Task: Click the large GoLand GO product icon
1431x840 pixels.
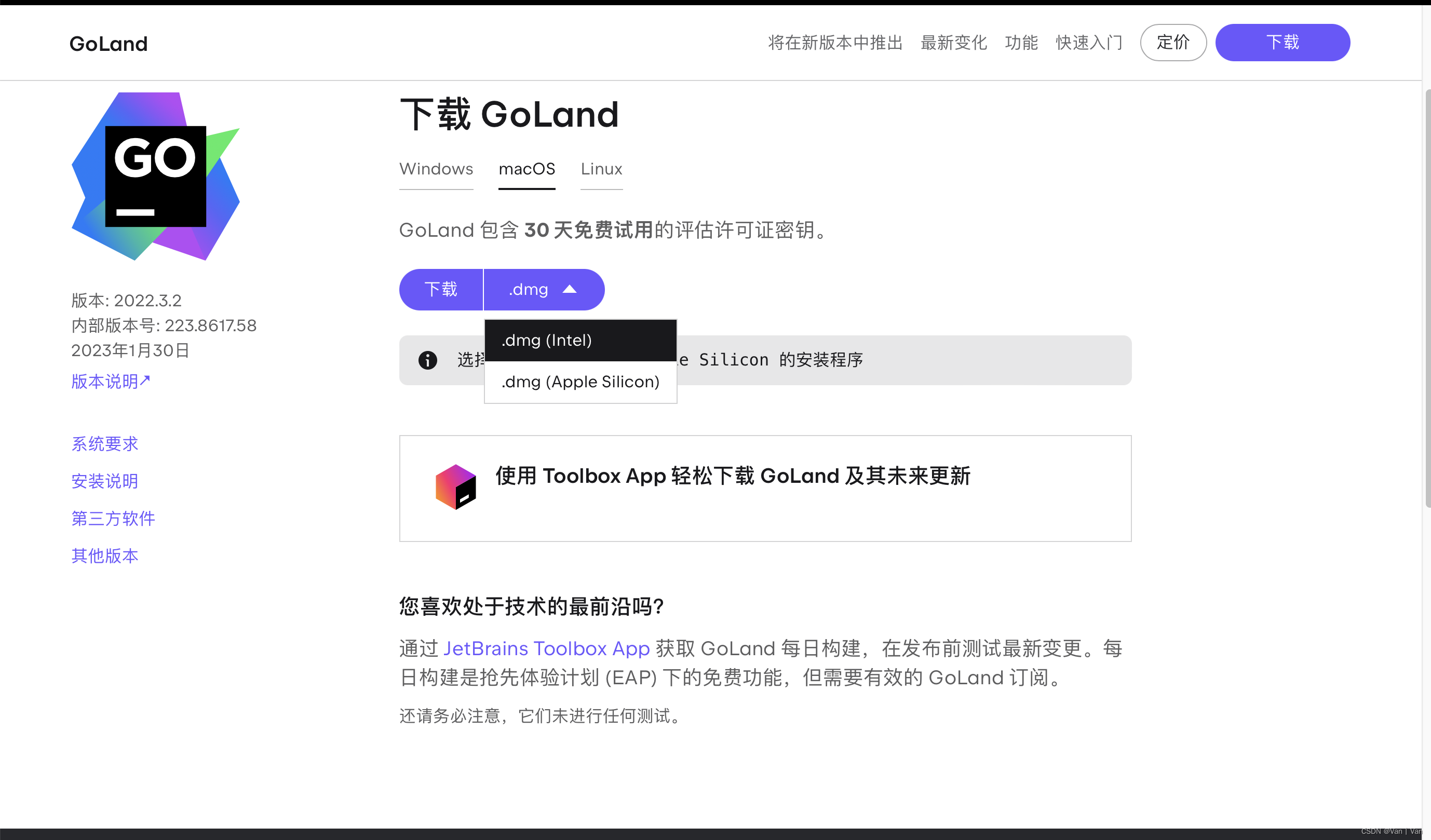Action: 156,176
